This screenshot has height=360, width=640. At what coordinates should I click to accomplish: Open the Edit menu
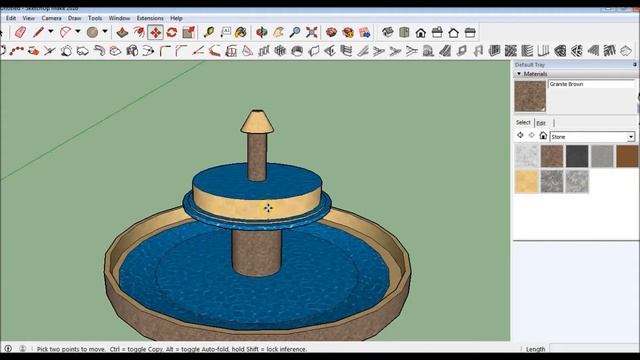coord(11,18)
